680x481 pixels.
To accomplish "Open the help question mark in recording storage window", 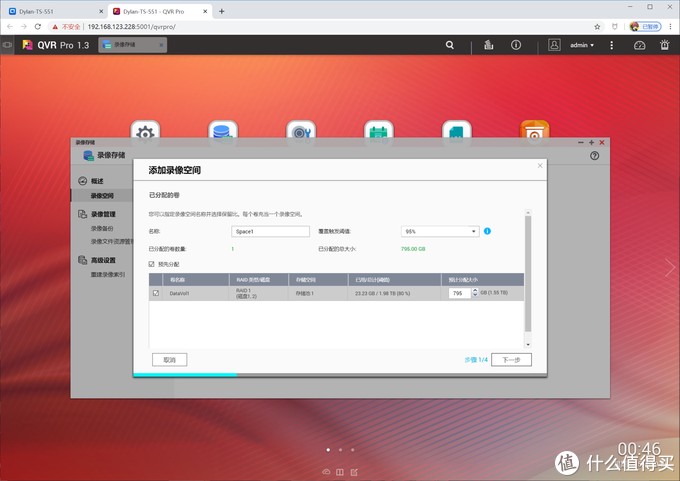I will pyautogui.click(x=594, y=156).
